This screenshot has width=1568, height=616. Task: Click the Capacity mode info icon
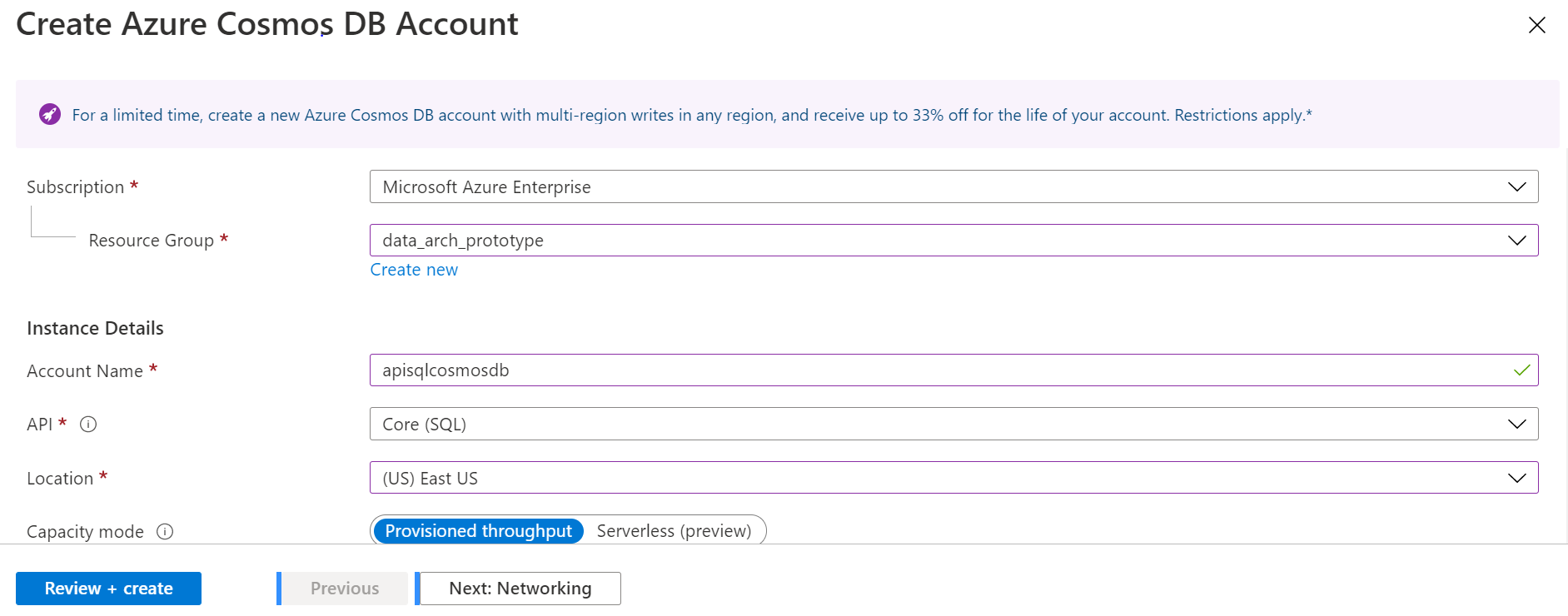point(165,532)
